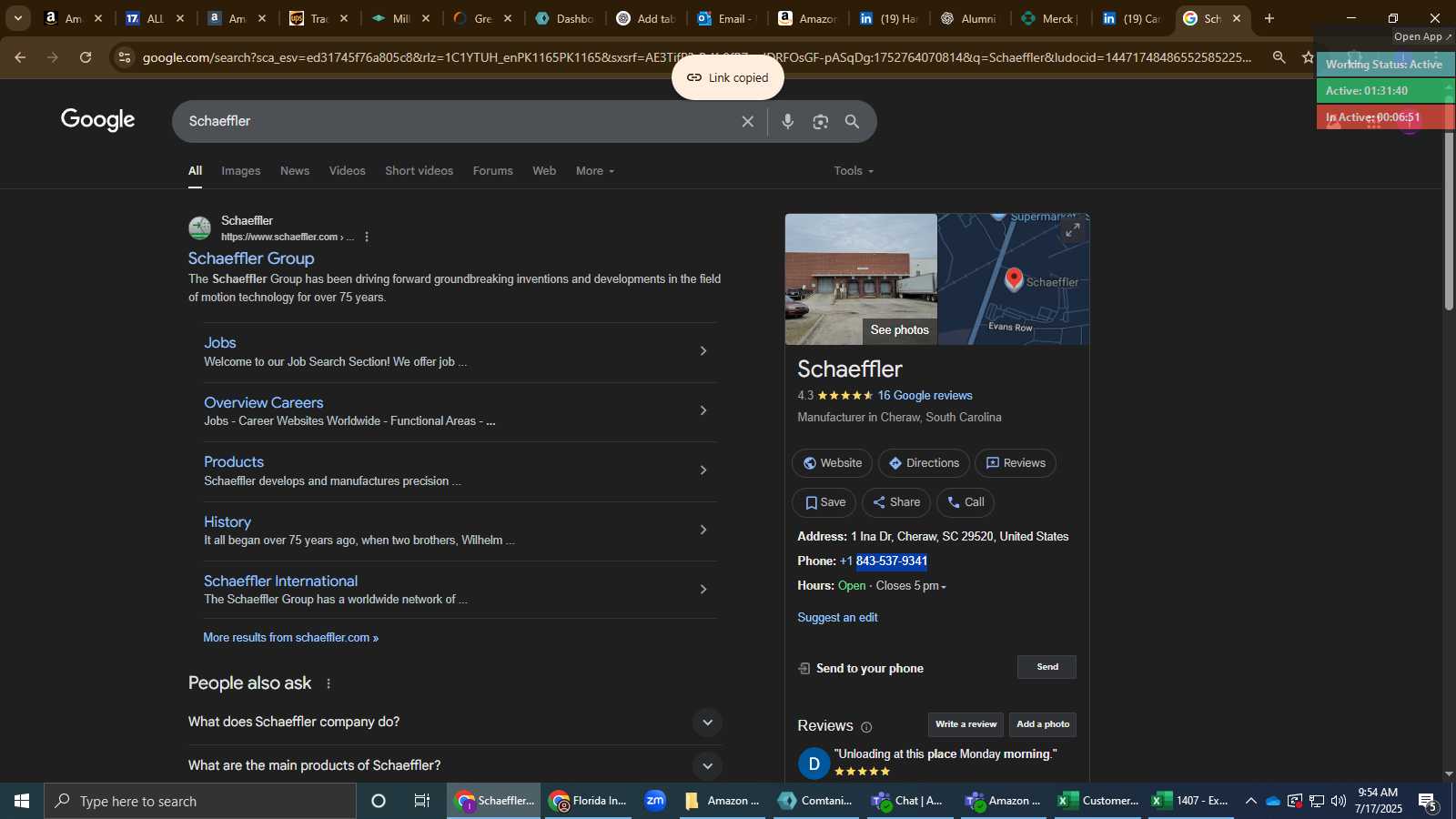Open More results from schaeffler.com
Viewport: 1456px width, 819px height.
tap(290, 638)
